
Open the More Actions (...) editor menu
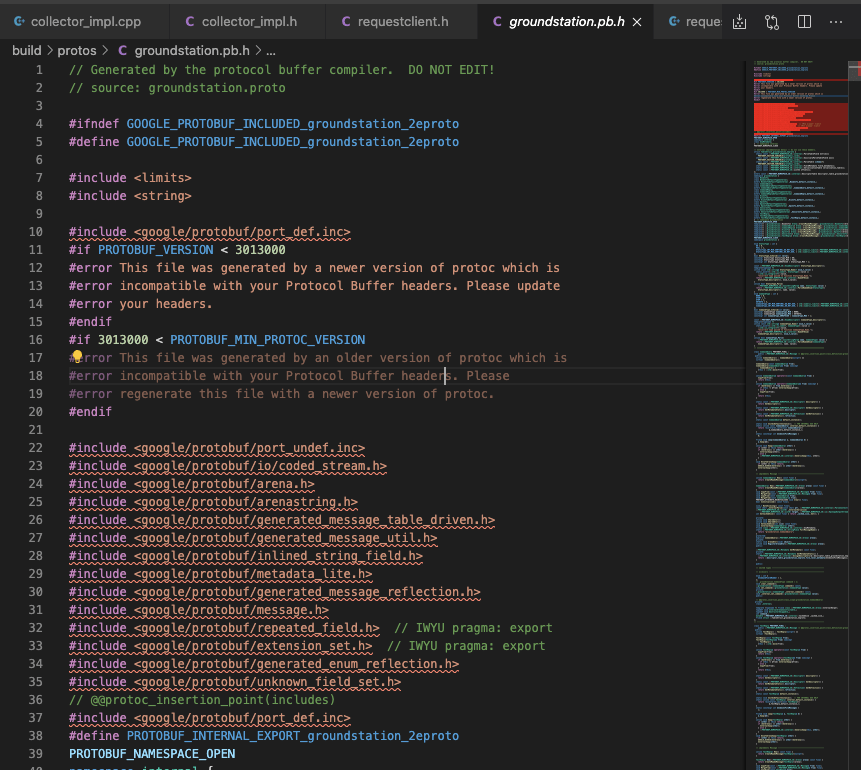(836, 21)
